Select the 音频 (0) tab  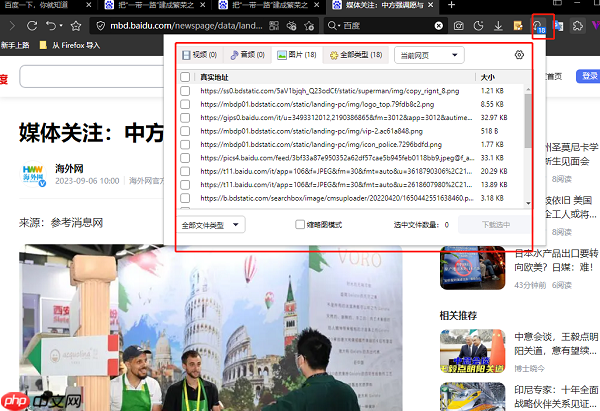[248, 55]
